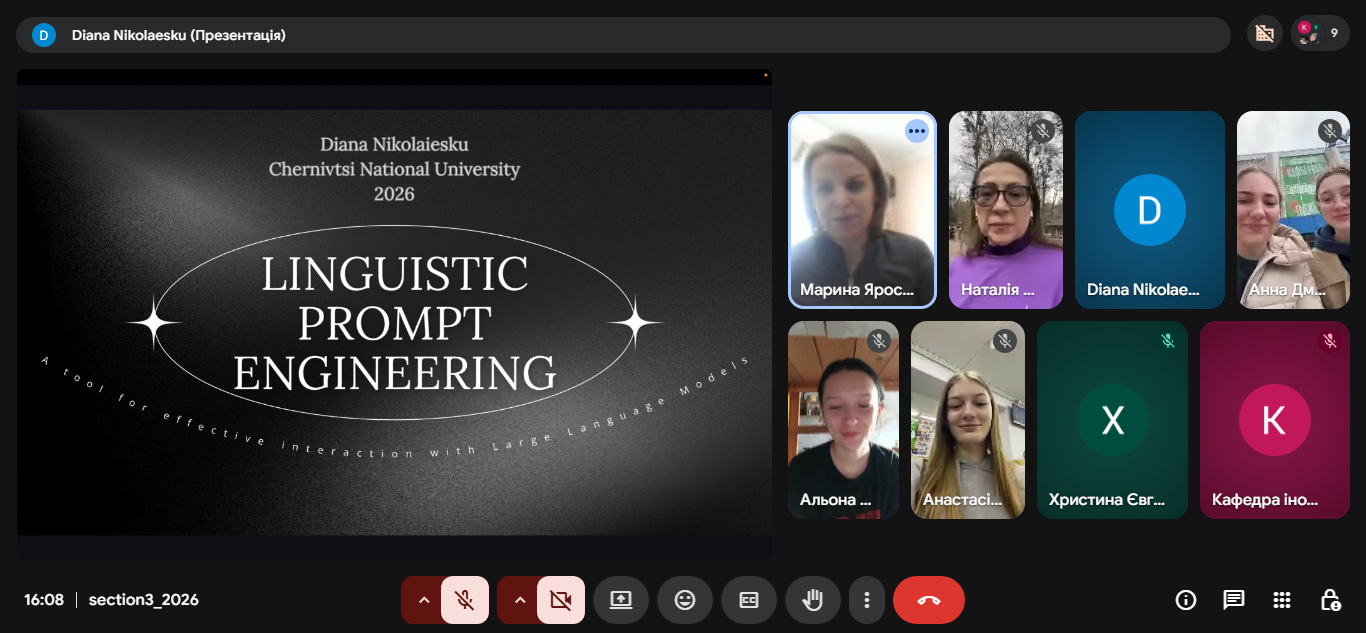Click the K avatar circle in Кафедра's tile

pos(1275,420)
